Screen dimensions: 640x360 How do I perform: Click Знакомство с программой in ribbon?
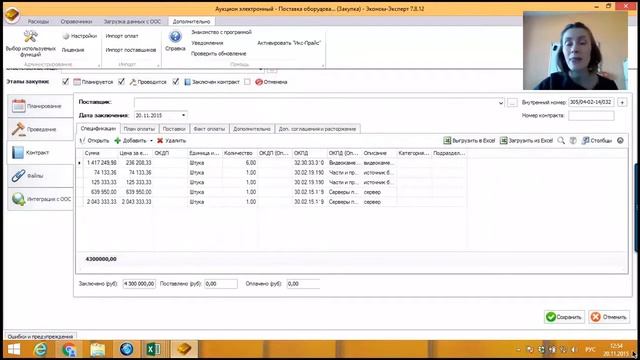coord(222,32)
